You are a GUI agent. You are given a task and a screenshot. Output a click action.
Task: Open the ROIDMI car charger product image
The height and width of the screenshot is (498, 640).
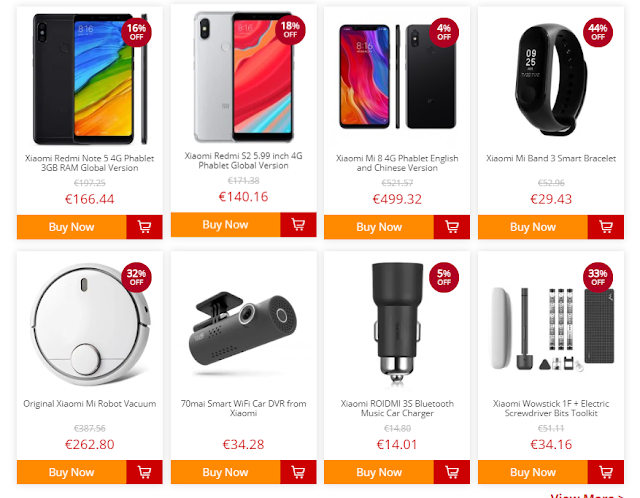click(x=397, y=322)
